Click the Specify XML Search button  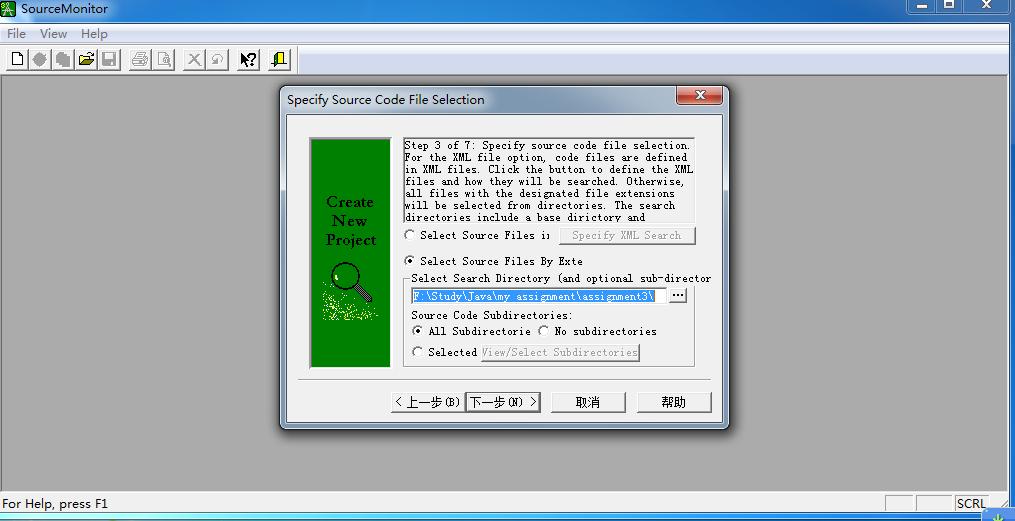pyautogui.click(x=627, y=236)
